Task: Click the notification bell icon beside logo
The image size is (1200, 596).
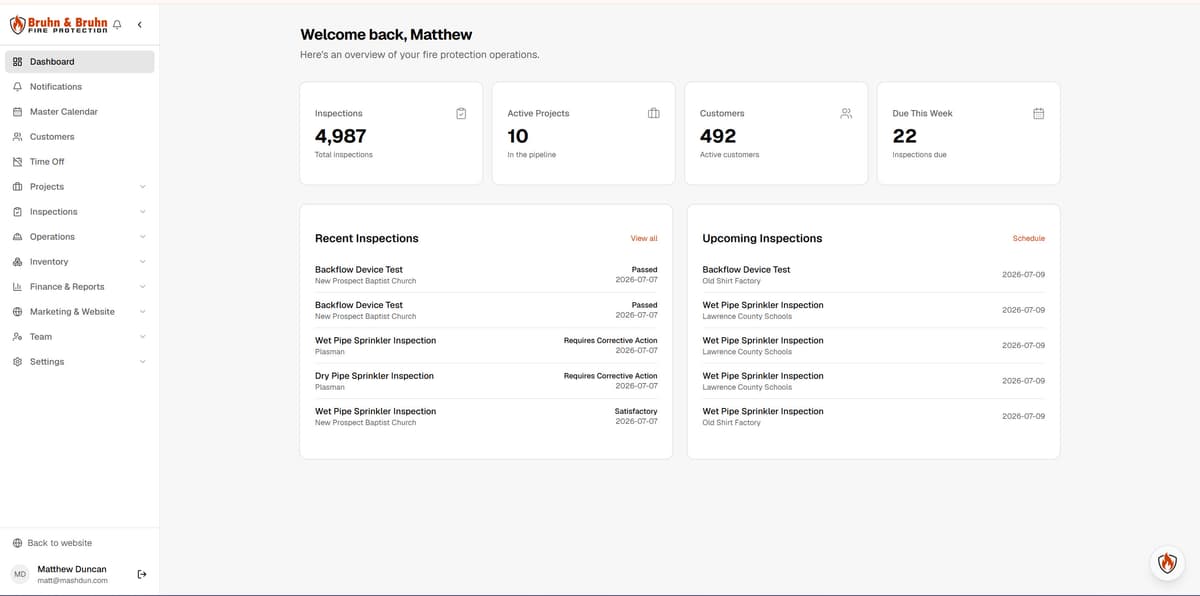Action: (118, 24)
